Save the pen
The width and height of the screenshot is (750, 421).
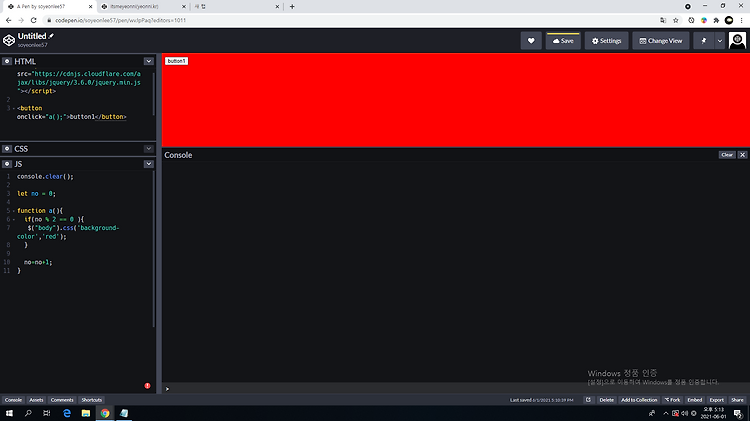point(563,41)
